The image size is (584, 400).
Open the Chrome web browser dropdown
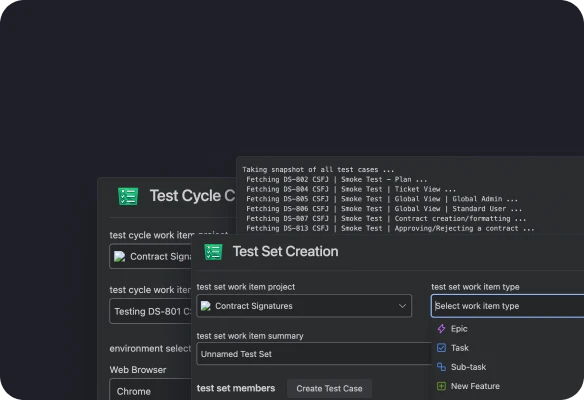coord(150,389)
